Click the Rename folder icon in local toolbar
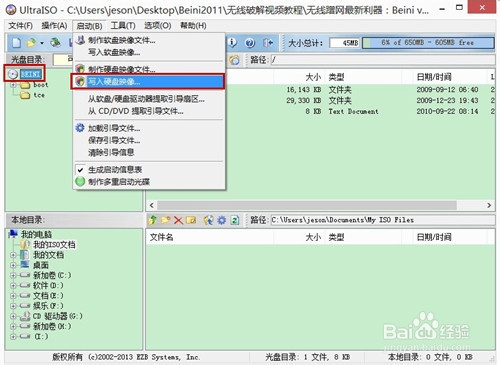 click(191, 220)
